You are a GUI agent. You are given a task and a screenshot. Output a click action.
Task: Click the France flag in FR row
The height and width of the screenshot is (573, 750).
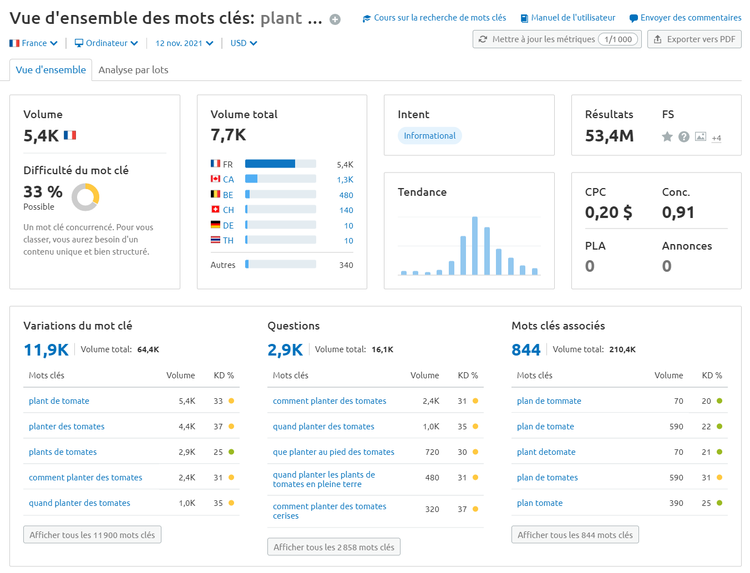pos(215,164)
